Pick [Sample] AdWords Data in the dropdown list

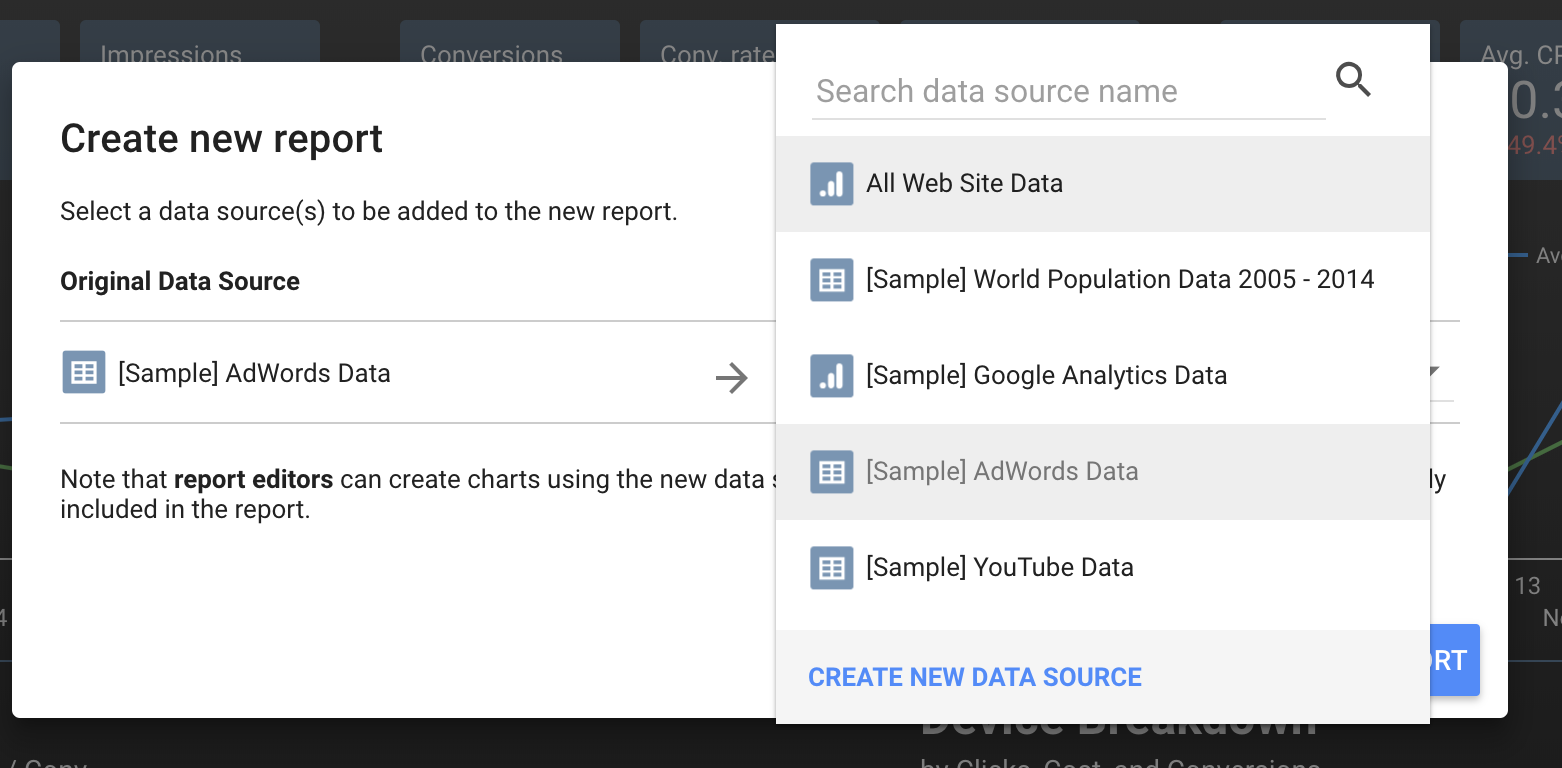pos(1103,472)
